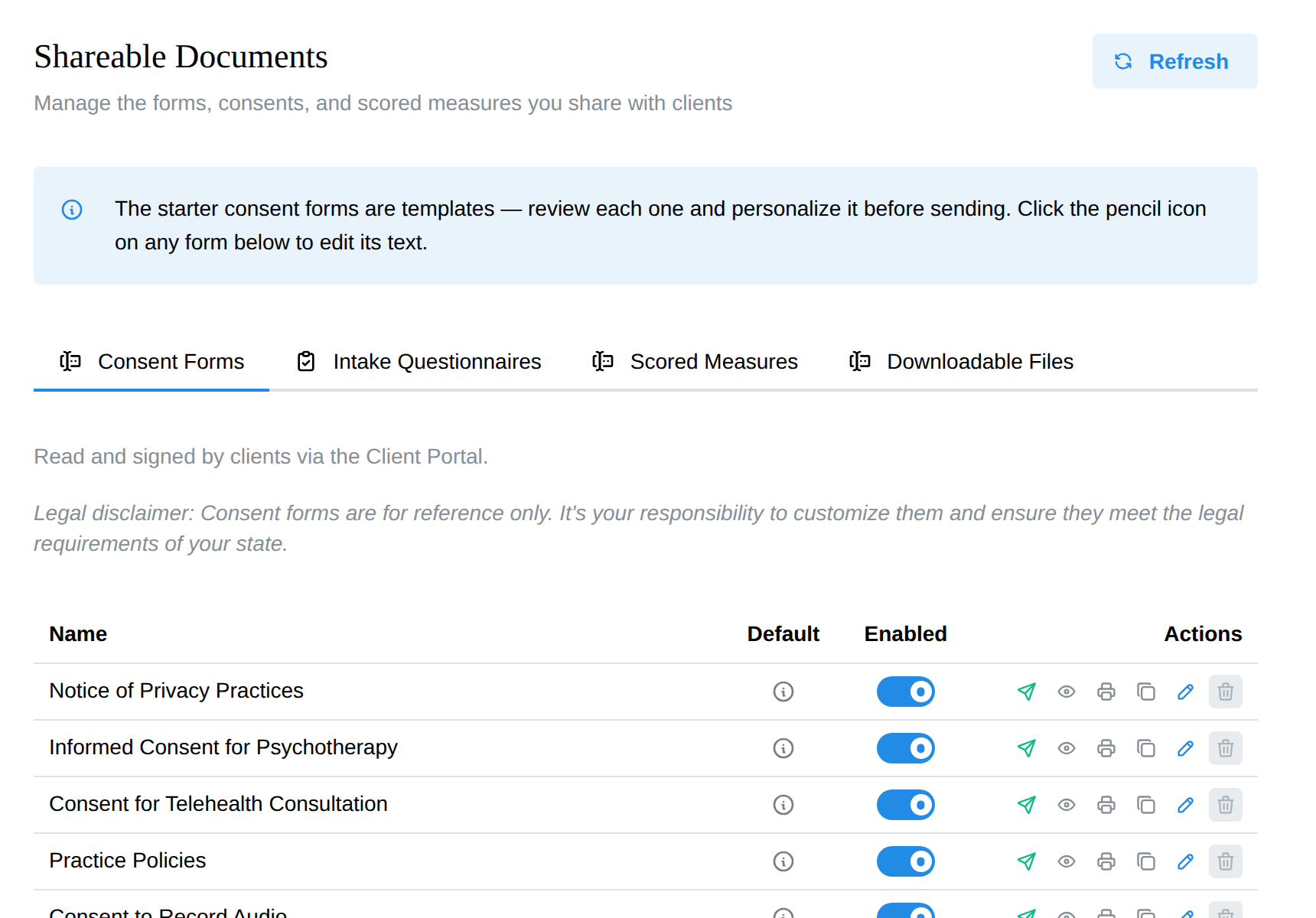Send Practice Policies form to client
Image resolution: width=1316 pixels, height=918 pixels.
1027,861
